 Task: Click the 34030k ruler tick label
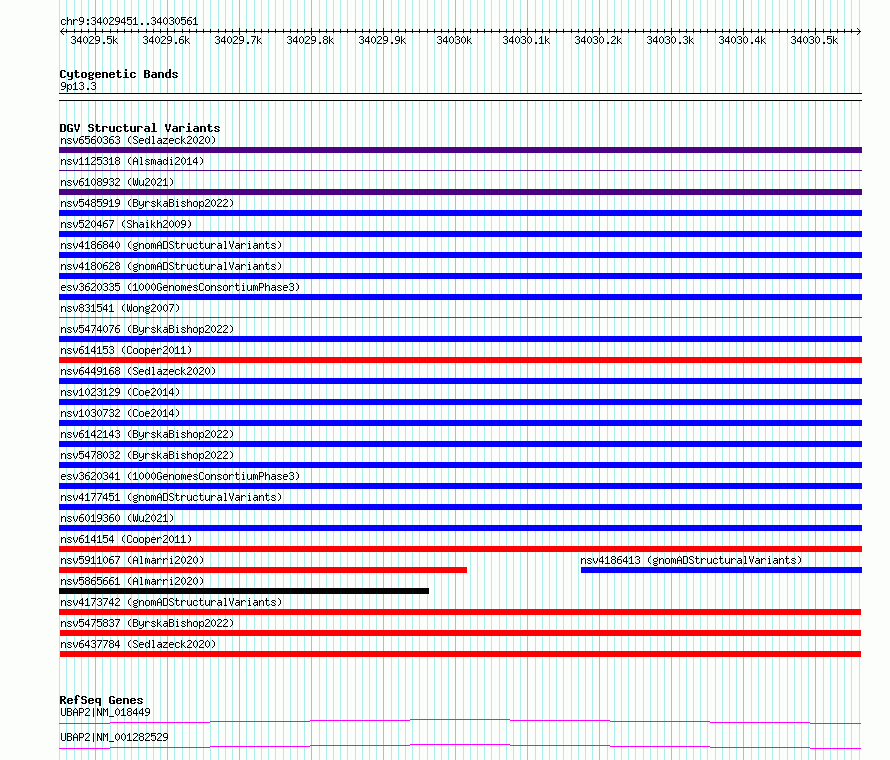click(454, 40)
